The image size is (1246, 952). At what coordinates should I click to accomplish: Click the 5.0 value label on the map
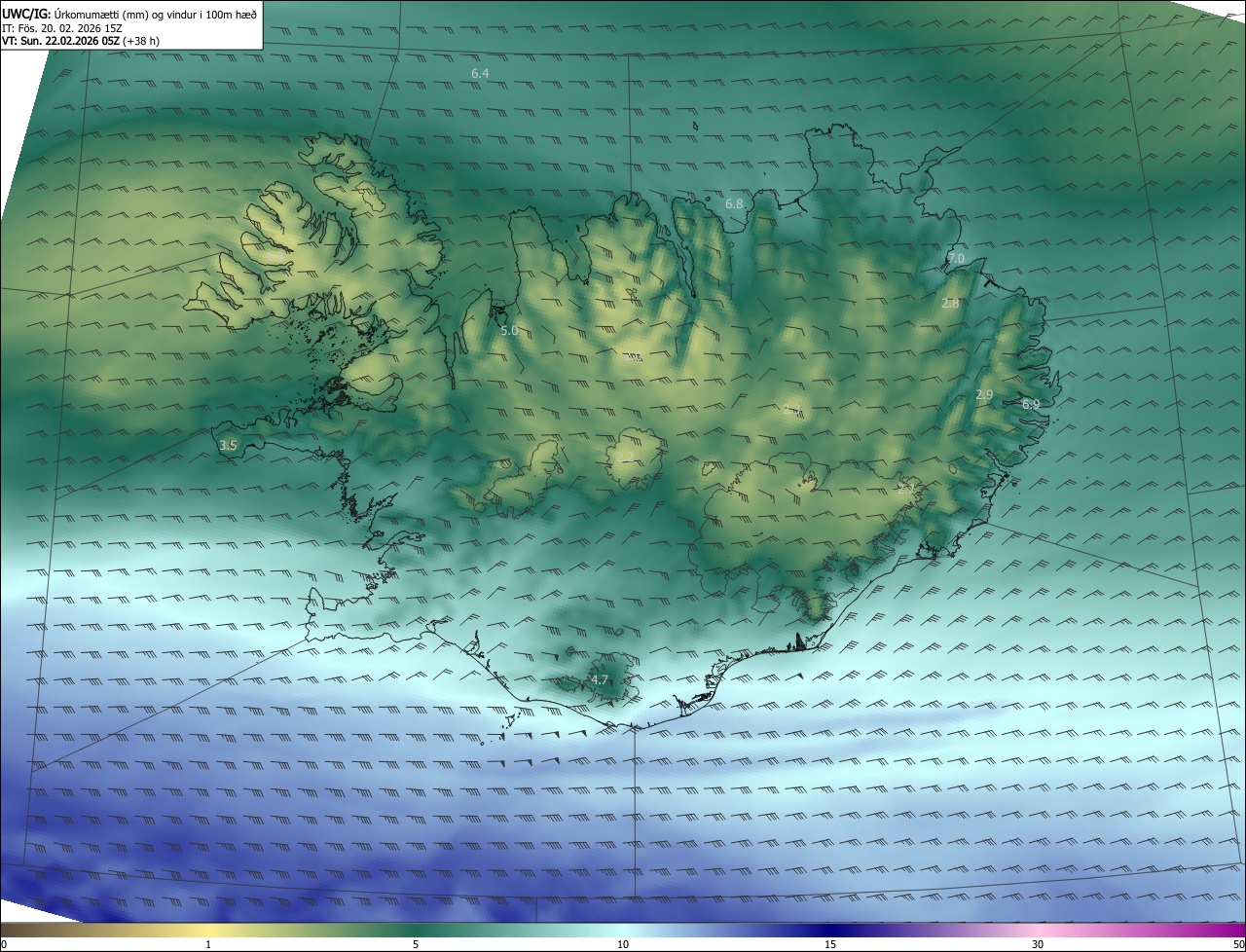[509, 331]
